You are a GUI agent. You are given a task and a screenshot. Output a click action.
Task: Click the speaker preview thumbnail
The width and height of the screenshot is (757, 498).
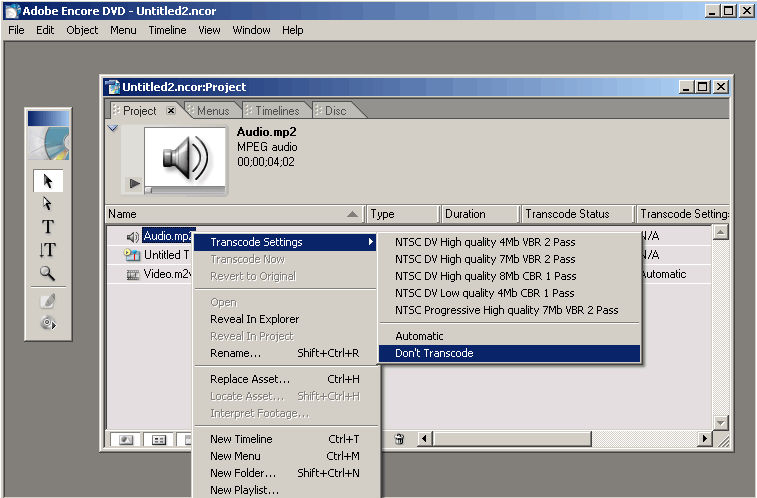185,157
